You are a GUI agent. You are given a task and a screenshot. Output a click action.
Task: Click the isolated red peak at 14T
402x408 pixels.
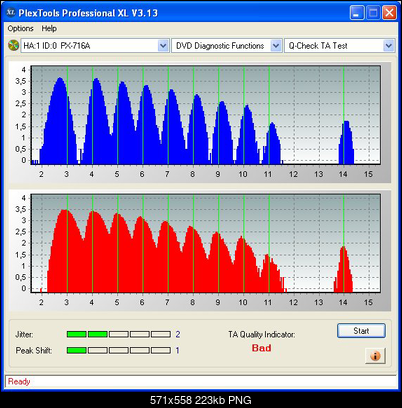pos(343,269)
